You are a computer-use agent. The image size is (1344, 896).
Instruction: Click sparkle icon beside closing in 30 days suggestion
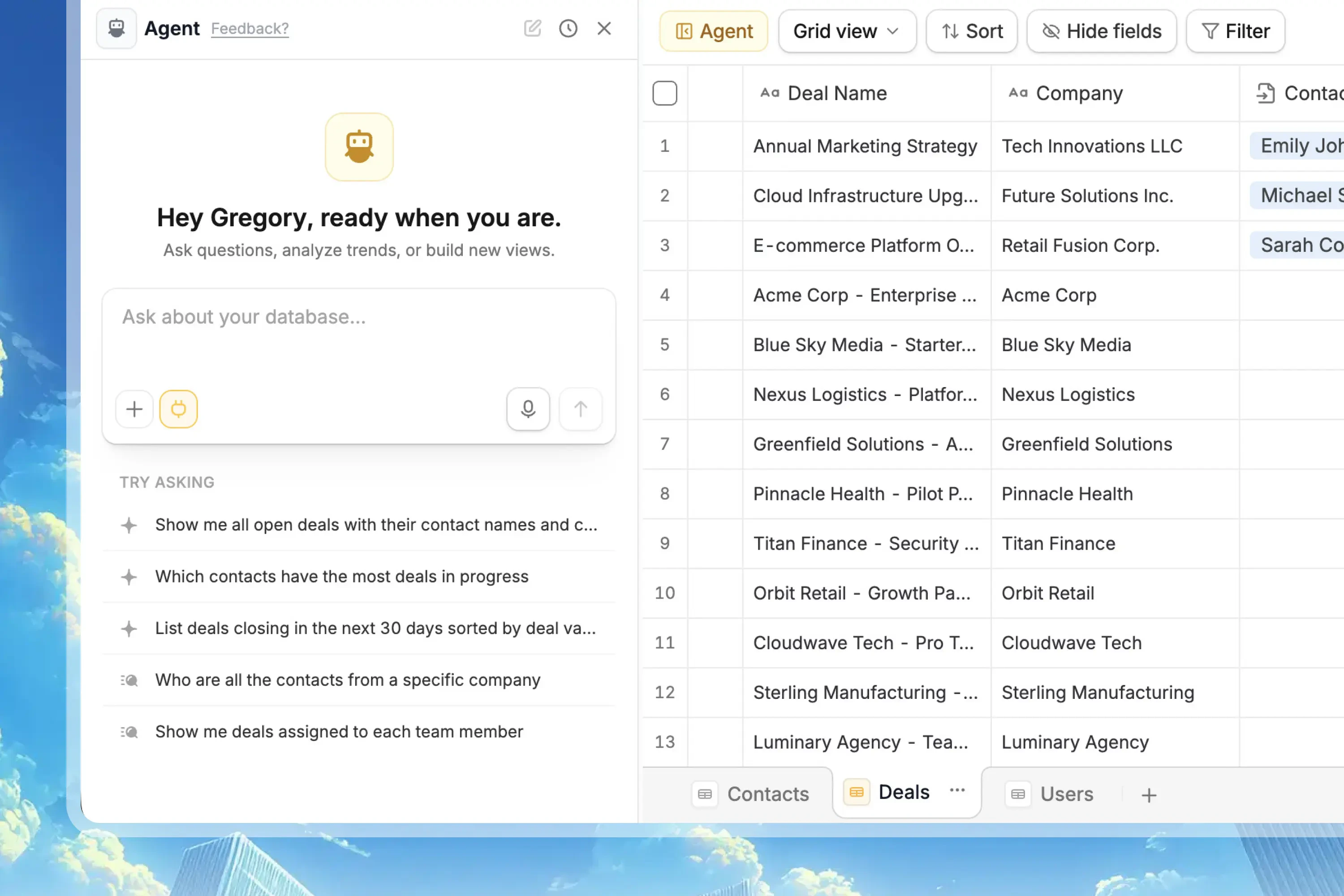[129, 629]
